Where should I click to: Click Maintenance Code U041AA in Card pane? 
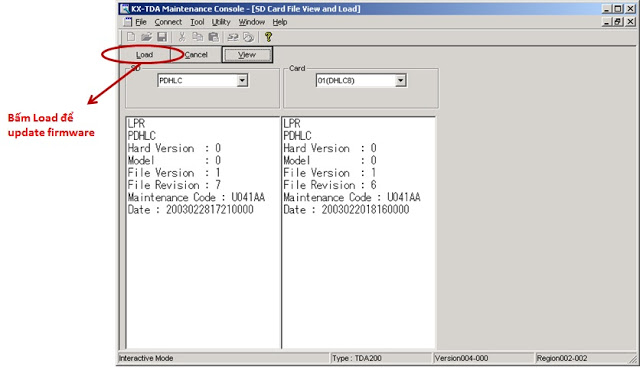352,197
